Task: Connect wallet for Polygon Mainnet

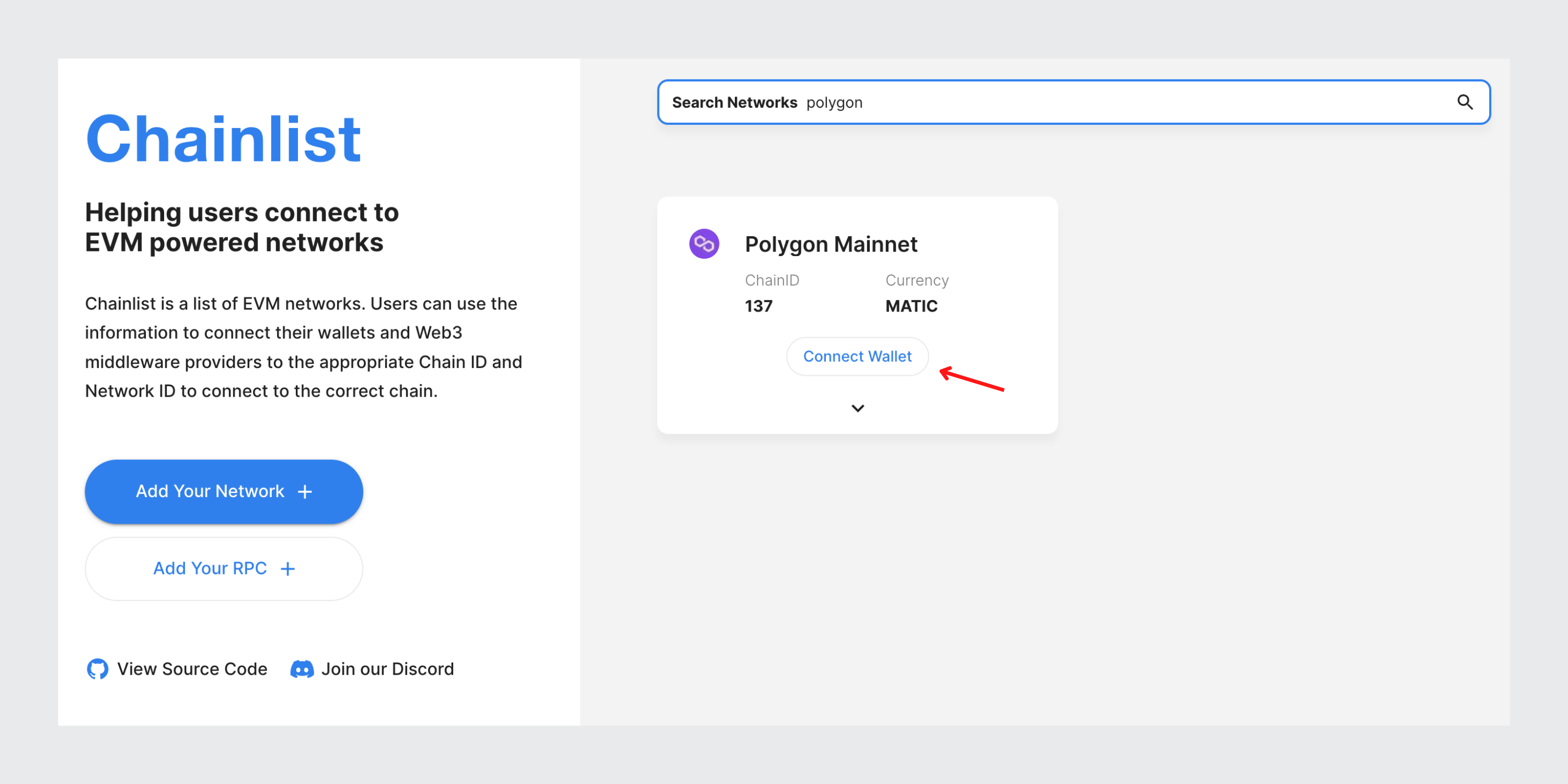Action: click(857, 356)
